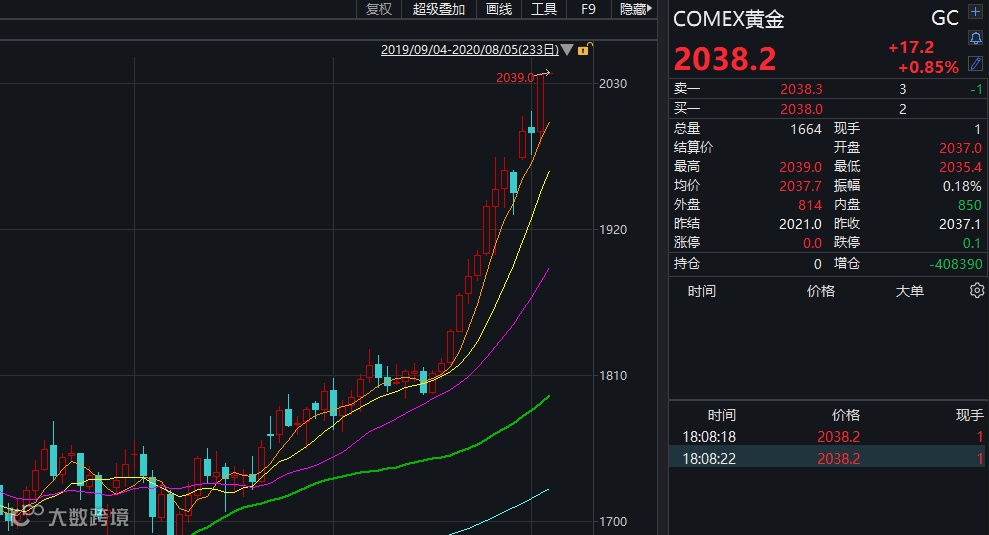This screenshot has width=989, height=535.
Task: Click the 总量 value 1664
Action: pyautogui.click(x=805, y=129)
